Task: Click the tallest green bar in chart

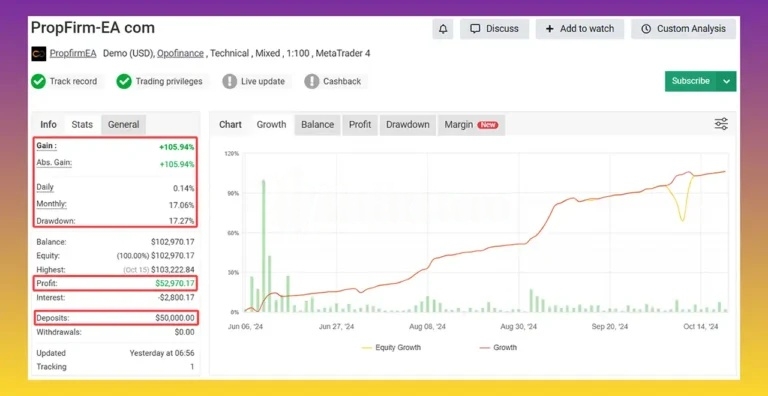Action: 264,246
